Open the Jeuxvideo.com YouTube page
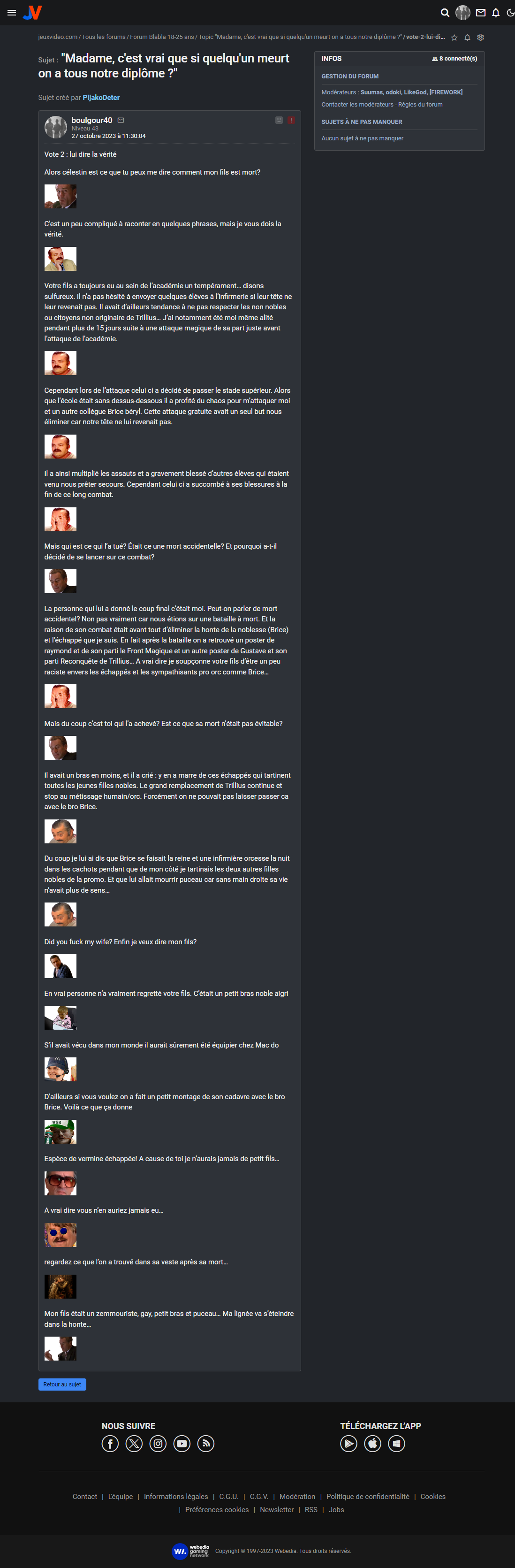Image resolution: width=515 pixels, height=1568 pixels. pos(182,1443)
